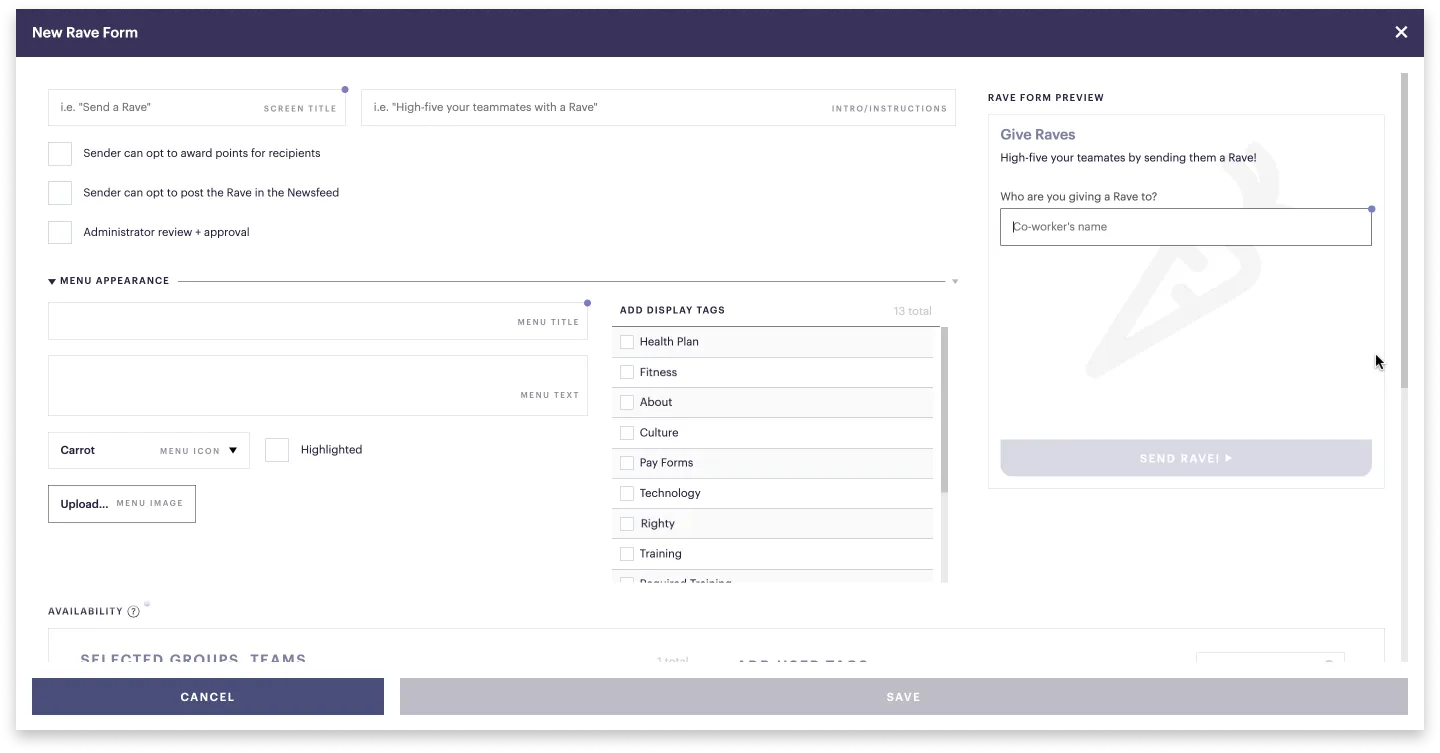Viewport: 1440px width, 753px height.
Task: Click the Cancel button
Action: click(x=208, y=697)
